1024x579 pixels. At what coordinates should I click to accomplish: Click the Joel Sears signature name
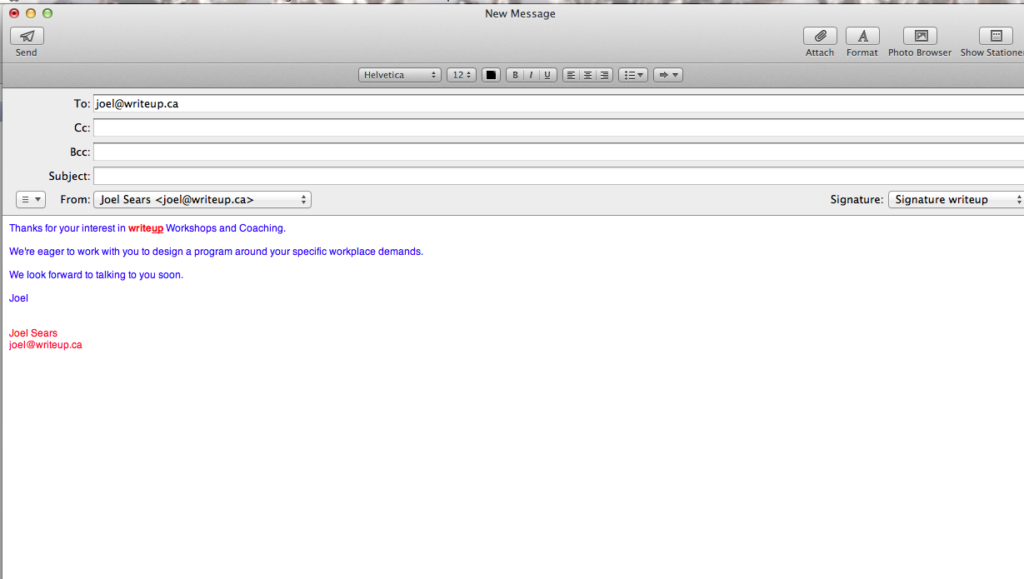coord(33,333)
